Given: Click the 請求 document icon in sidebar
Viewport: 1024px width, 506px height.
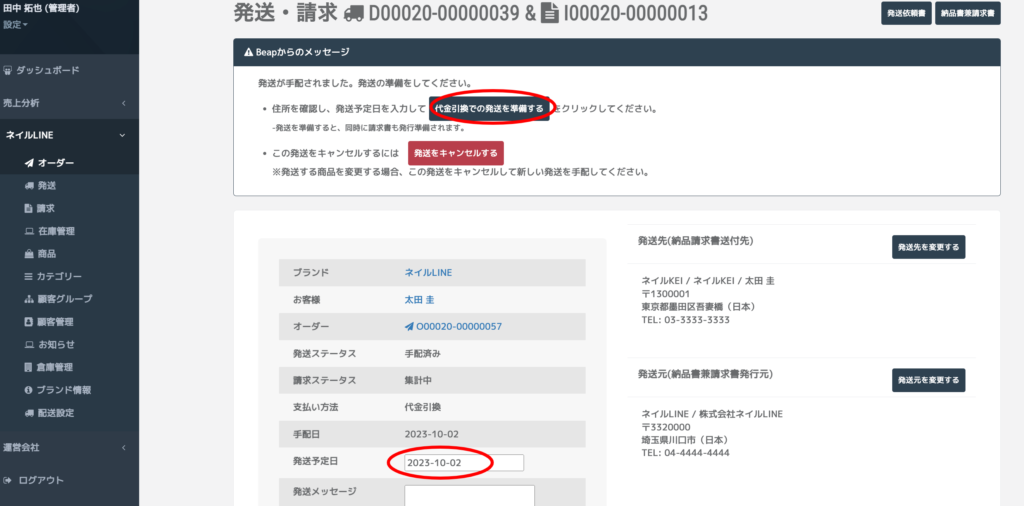Looking at the screenshot, I should (x=29, y=208).
